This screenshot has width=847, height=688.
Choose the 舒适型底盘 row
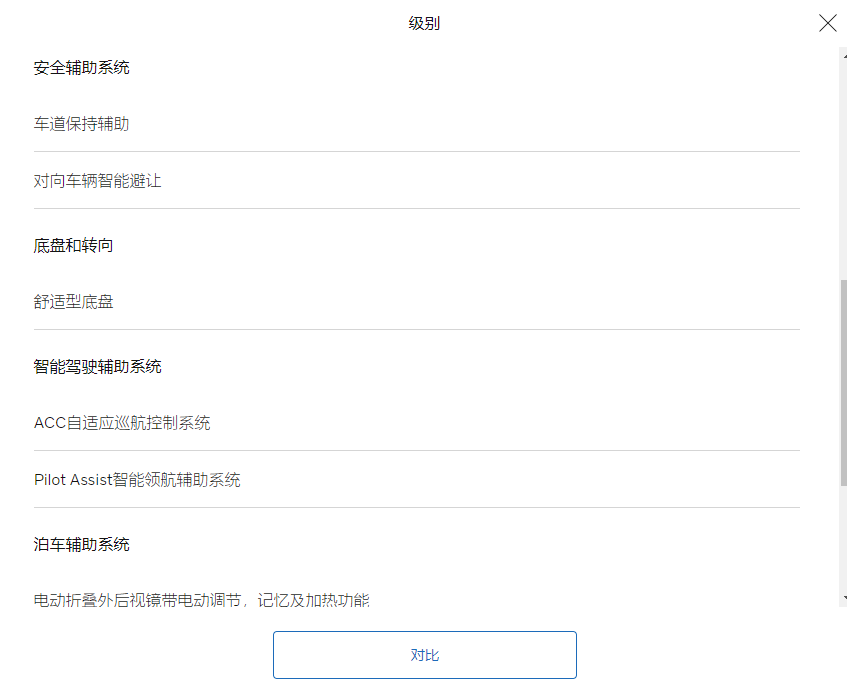click(x=73, y=301)
